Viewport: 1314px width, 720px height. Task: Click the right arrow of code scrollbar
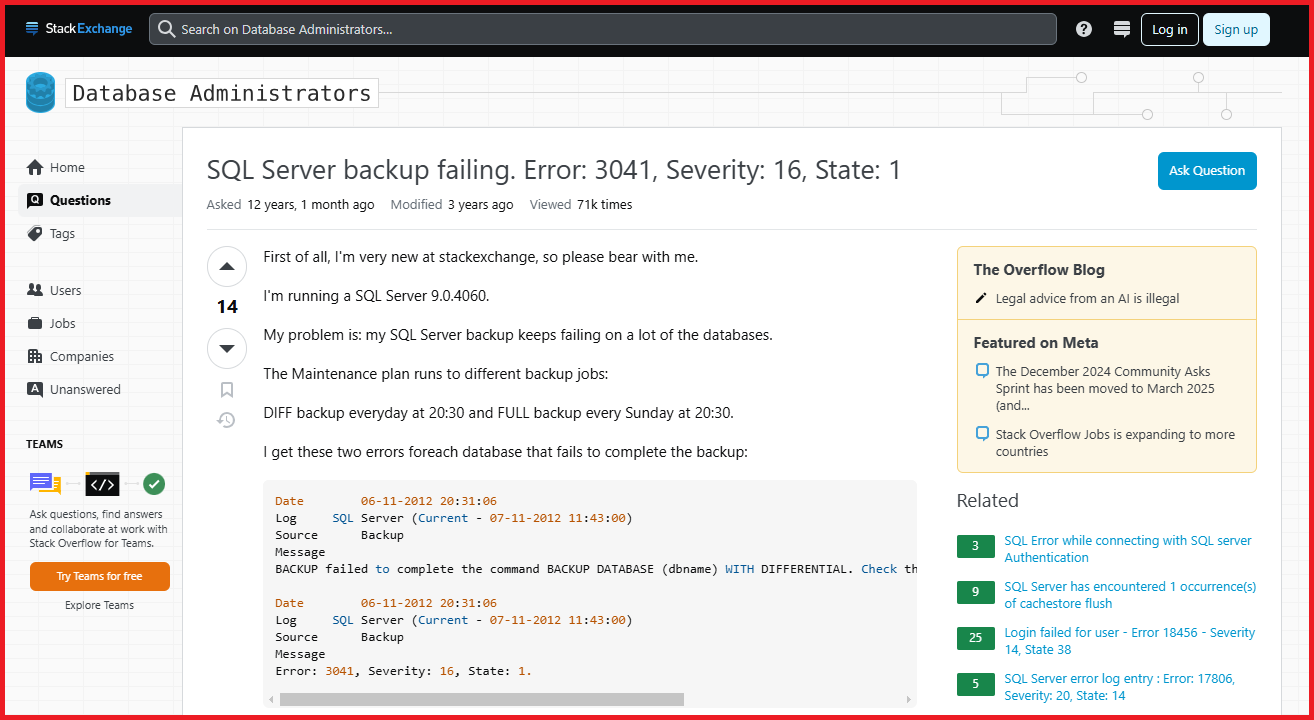point(908,700)
